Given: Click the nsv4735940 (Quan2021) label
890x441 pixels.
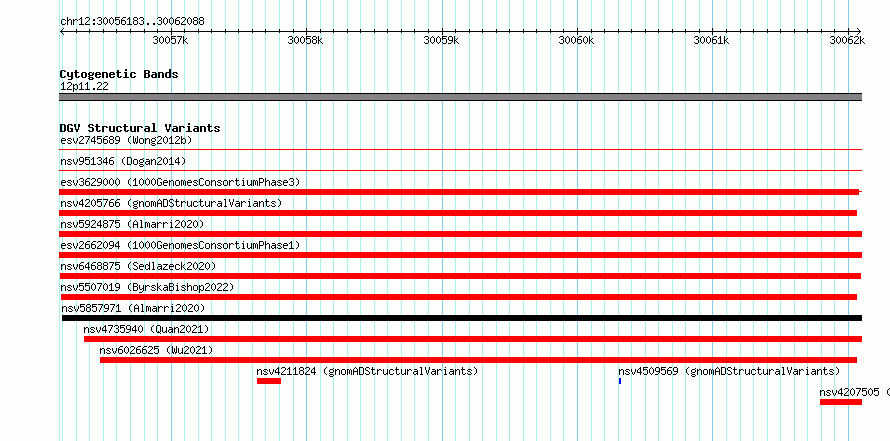Looking at the screenshot, I should [x=146, y=329].
